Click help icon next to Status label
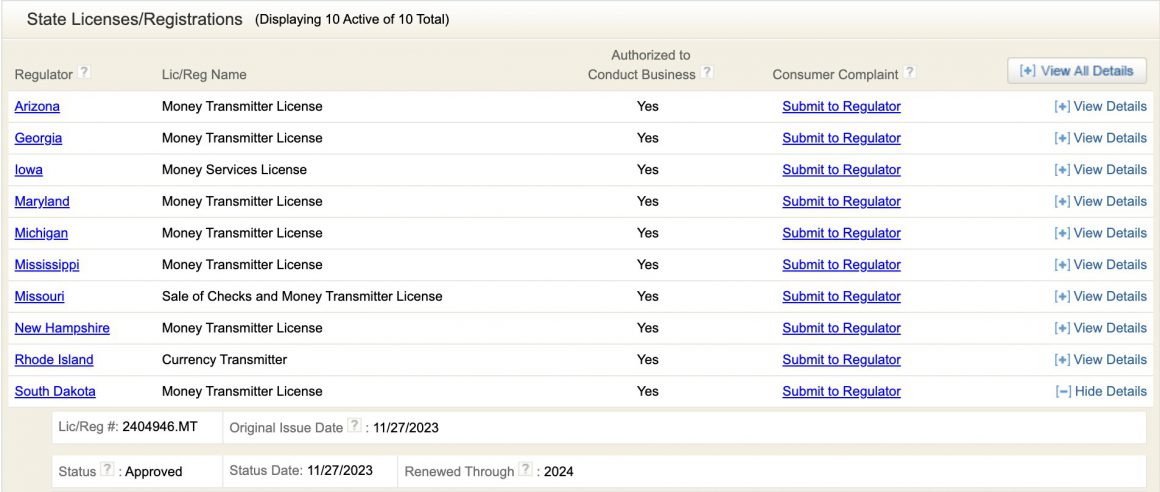Image resolution: width=1160 pixels, height=492 pixels. (x=107, y=471)
